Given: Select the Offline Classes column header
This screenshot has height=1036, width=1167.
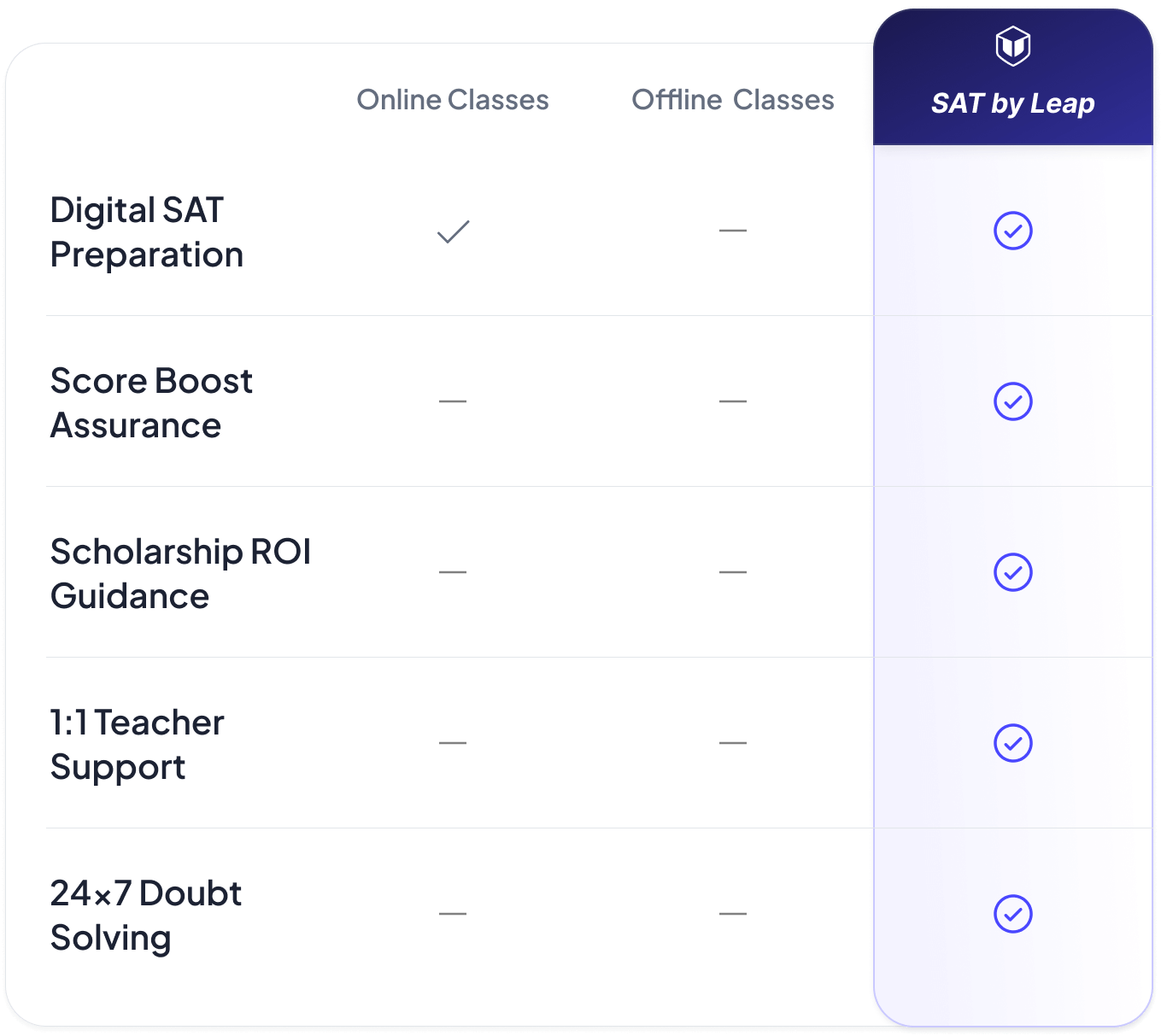Looking at the screenshot, I should click(732, 100).
